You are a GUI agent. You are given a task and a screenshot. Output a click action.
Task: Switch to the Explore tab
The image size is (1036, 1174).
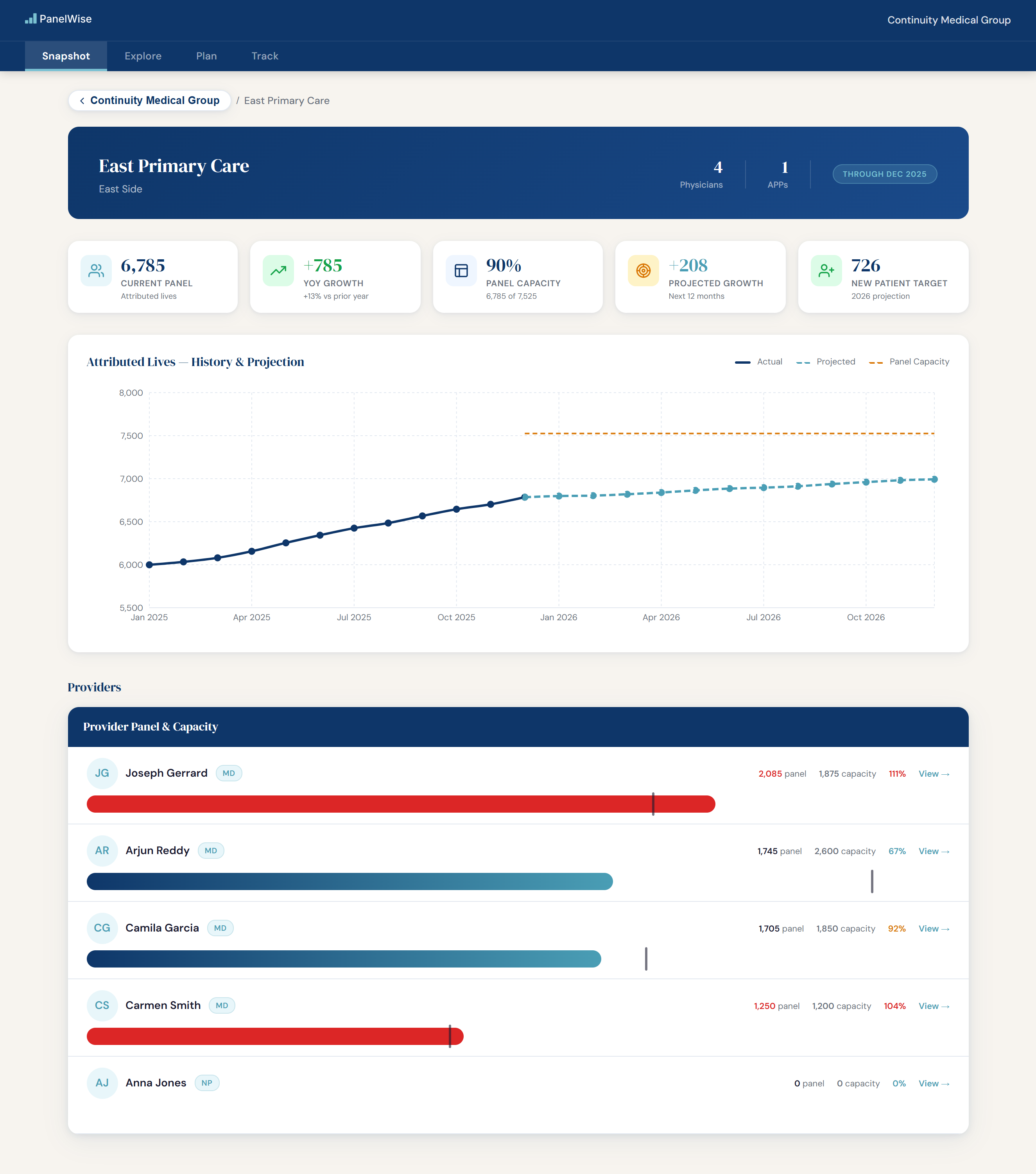[x=143, y=56]
